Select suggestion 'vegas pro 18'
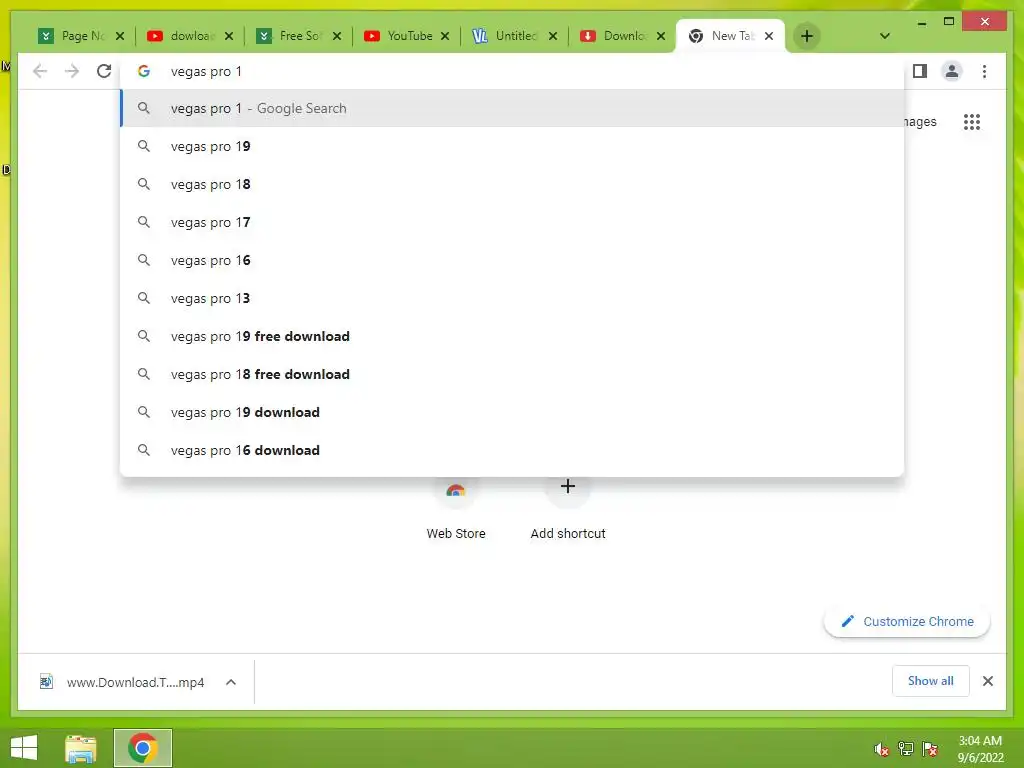The image size is (1024, 768). [x=513, y=184]
